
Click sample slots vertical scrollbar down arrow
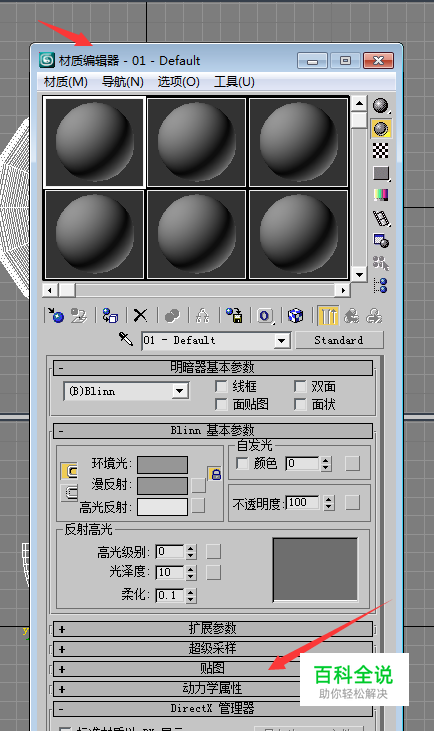[359, 275]
